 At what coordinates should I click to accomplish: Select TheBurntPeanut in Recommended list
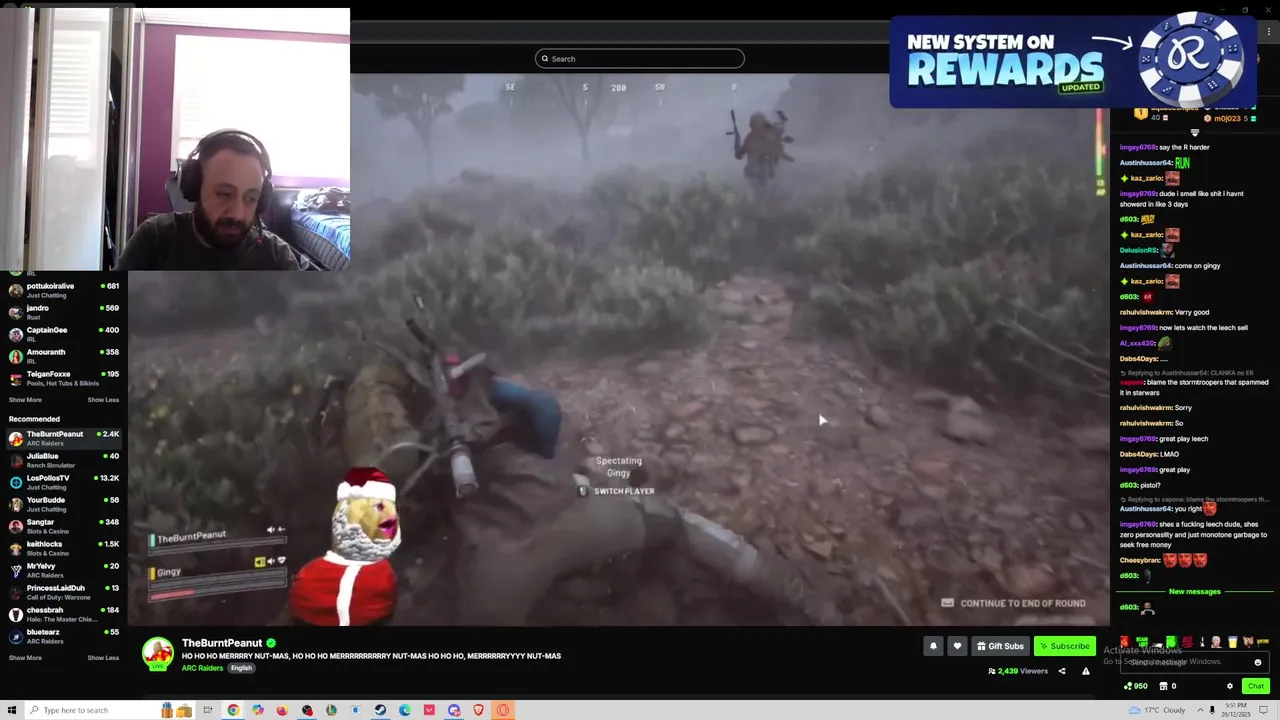pyautogui.click(x=64, y=438)
